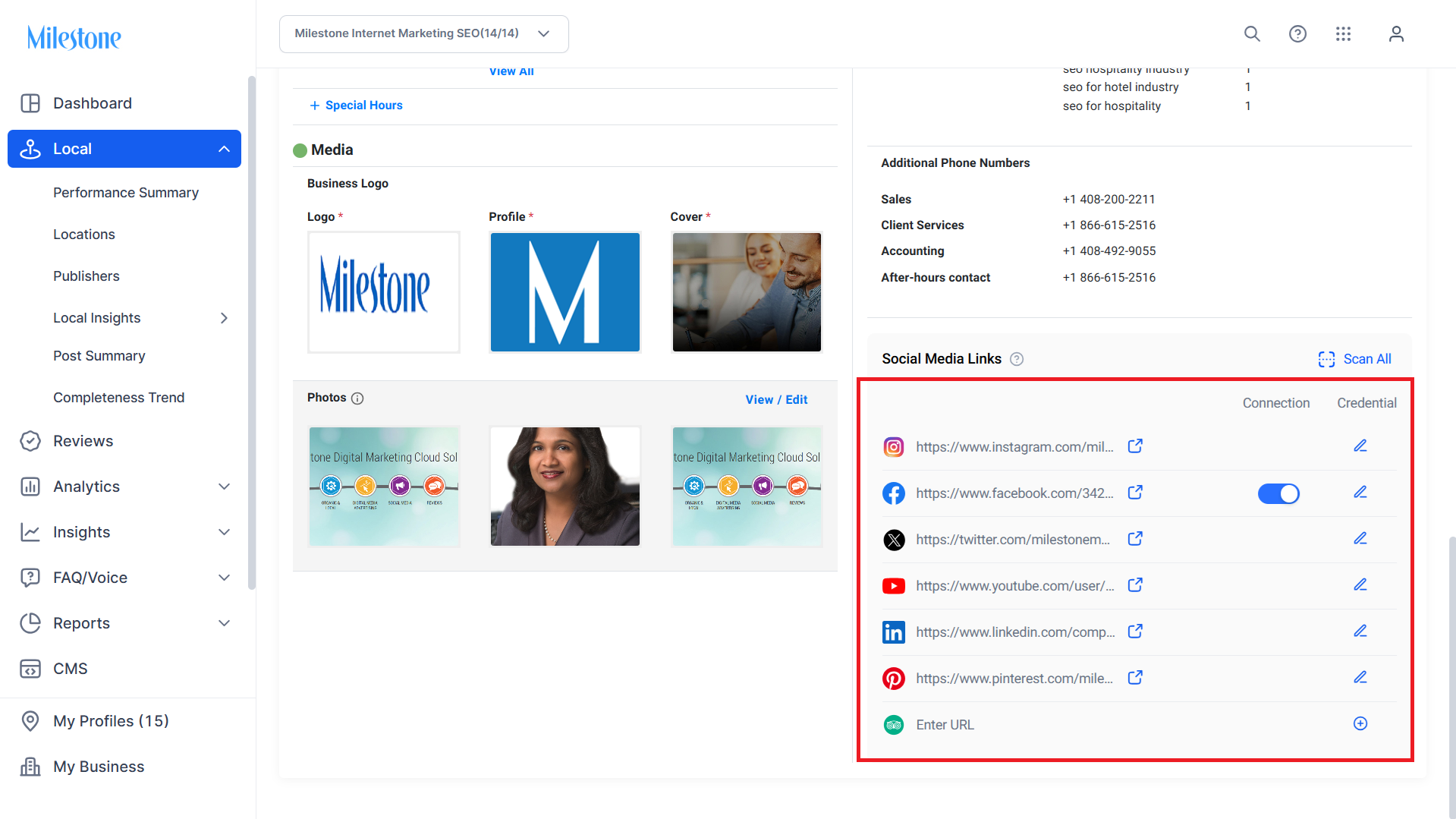This screenshot has height=819, width=1456.
Task: Open the apps grid menu icon
Action: (1343, 33)
